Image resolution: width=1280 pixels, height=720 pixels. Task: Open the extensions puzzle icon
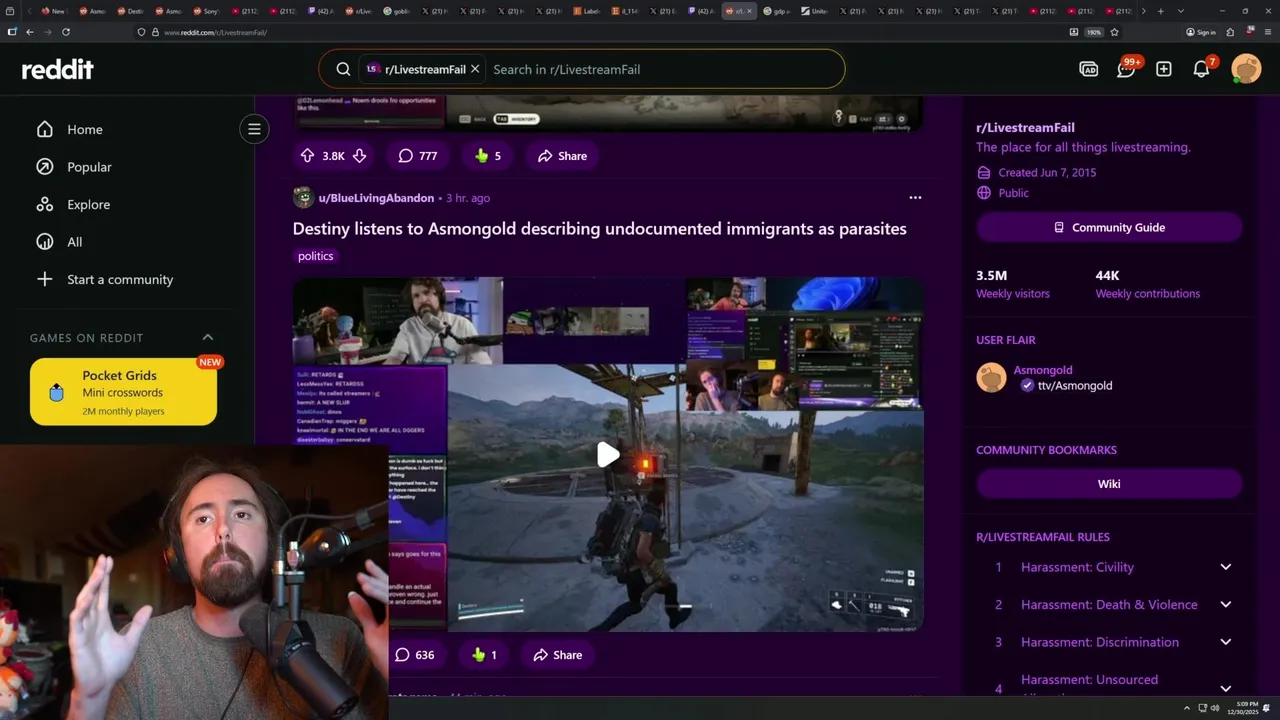(1230, 32)
